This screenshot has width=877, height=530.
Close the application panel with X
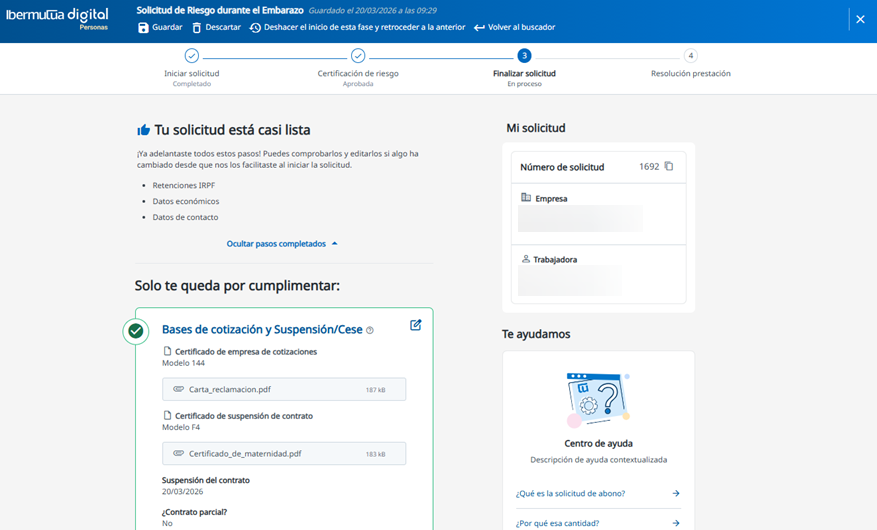pos(859,19)
